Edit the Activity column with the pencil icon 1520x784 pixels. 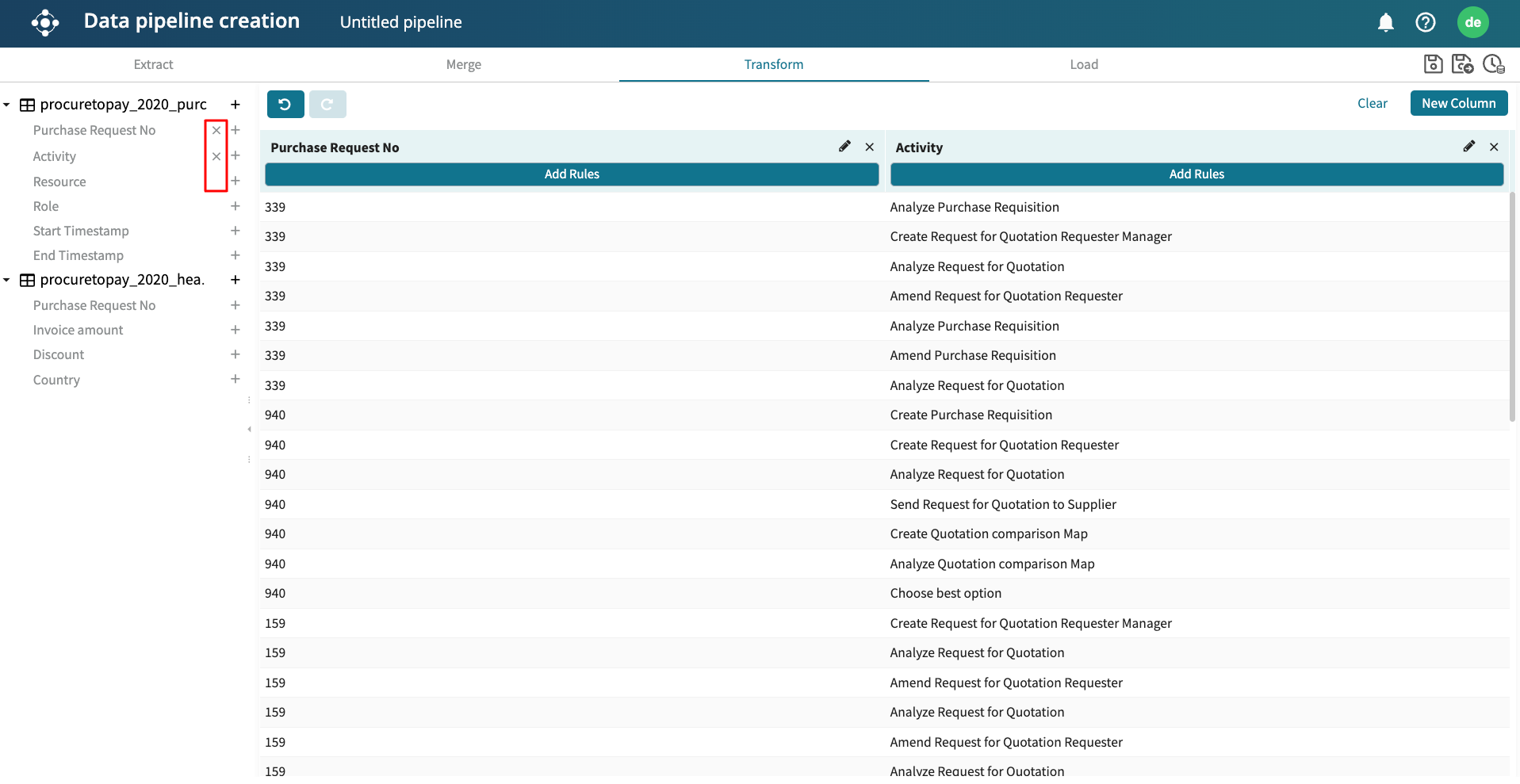point(1468,147)
